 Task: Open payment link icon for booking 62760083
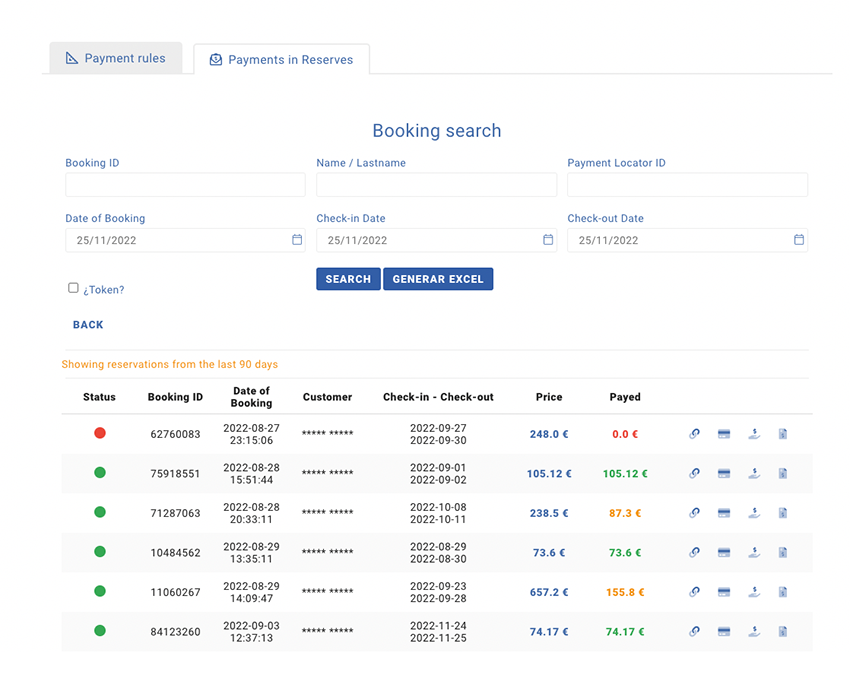coord(694,434)
